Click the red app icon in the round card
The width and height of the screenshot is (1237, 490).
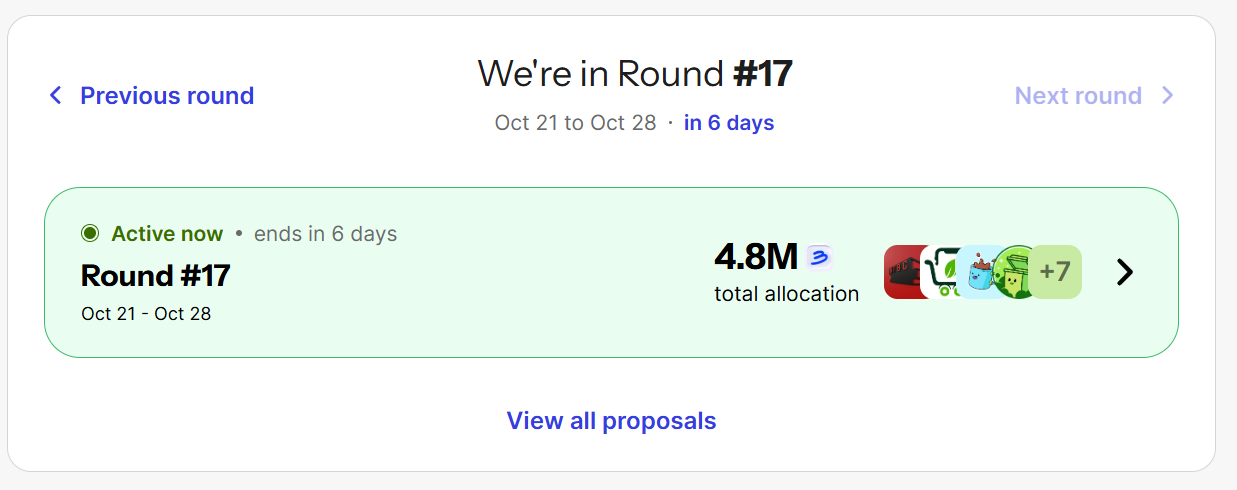tap(901, 272)
